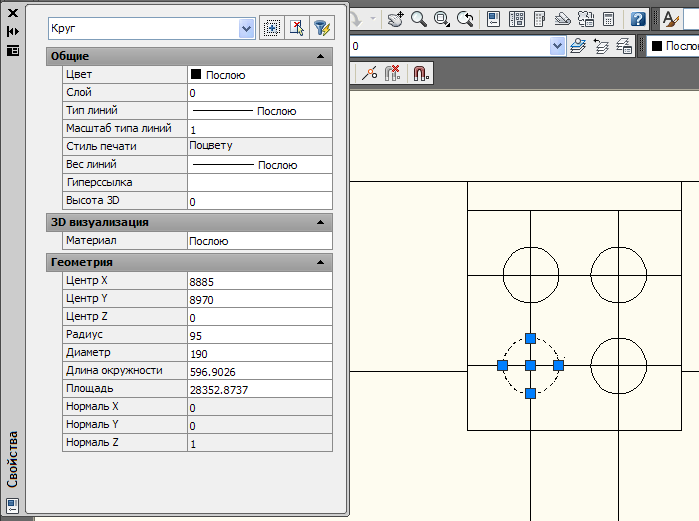This screenshot has height=521, width=699.
Task: Click the center grip of selected circle
Action: (530, 366)
